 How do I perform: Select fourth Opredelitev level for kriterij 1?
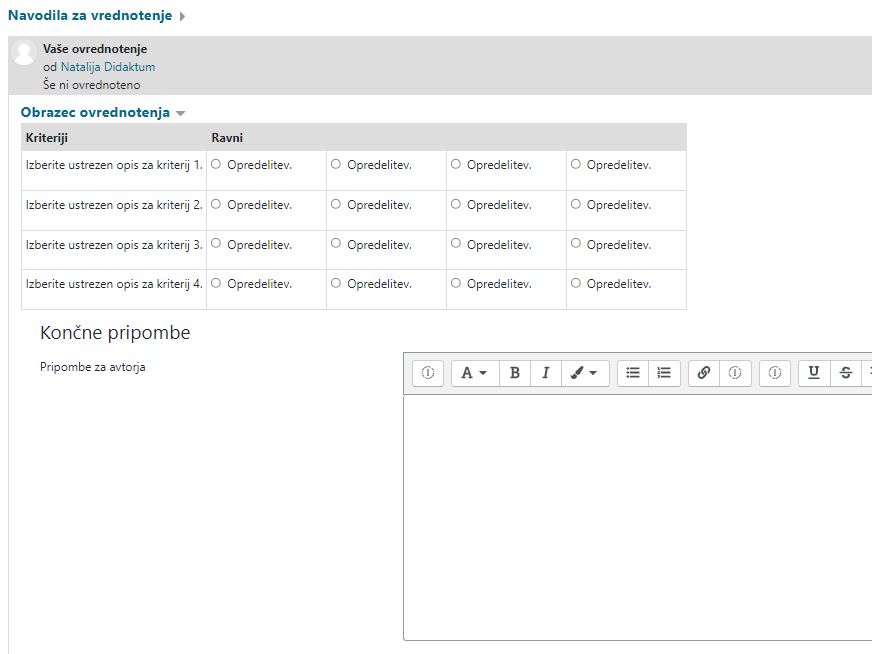(x=576, y=164)
